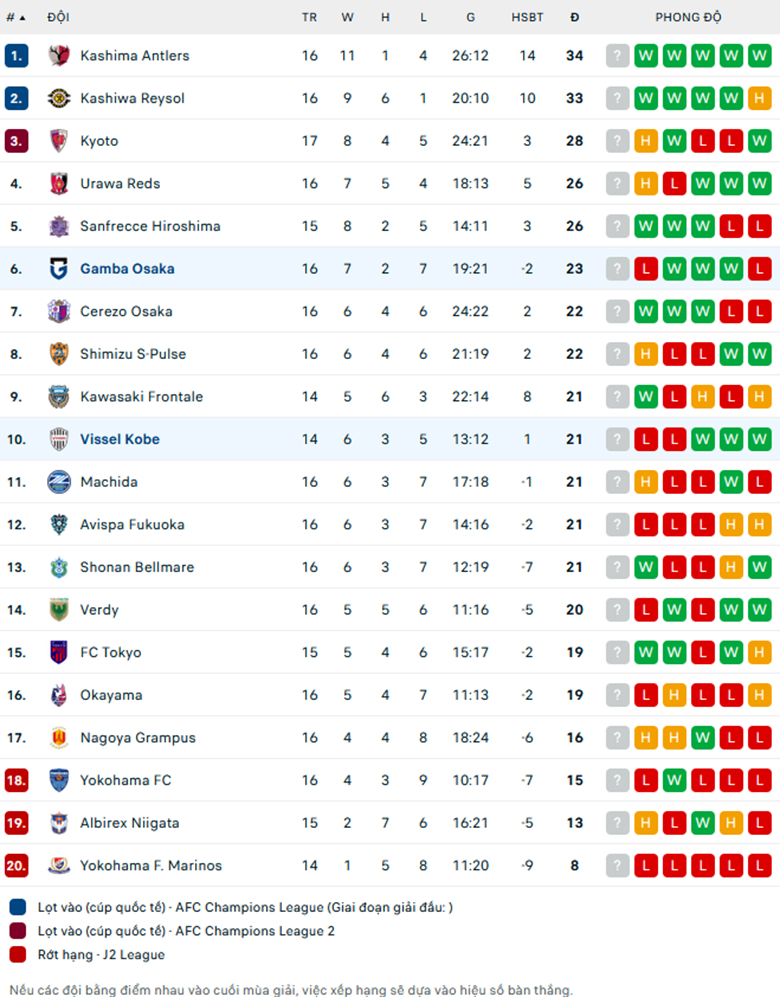
Task: Open the Vissel Kobe team link
Action: click(x=120, y=439)
